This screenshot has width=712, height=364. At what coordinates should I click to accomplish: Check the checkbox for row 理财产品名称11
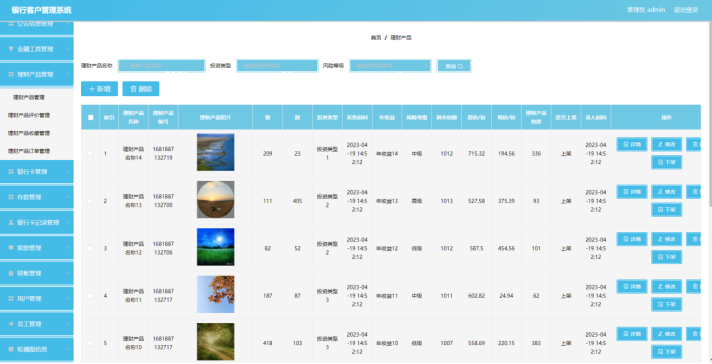(x=90, y=296)
